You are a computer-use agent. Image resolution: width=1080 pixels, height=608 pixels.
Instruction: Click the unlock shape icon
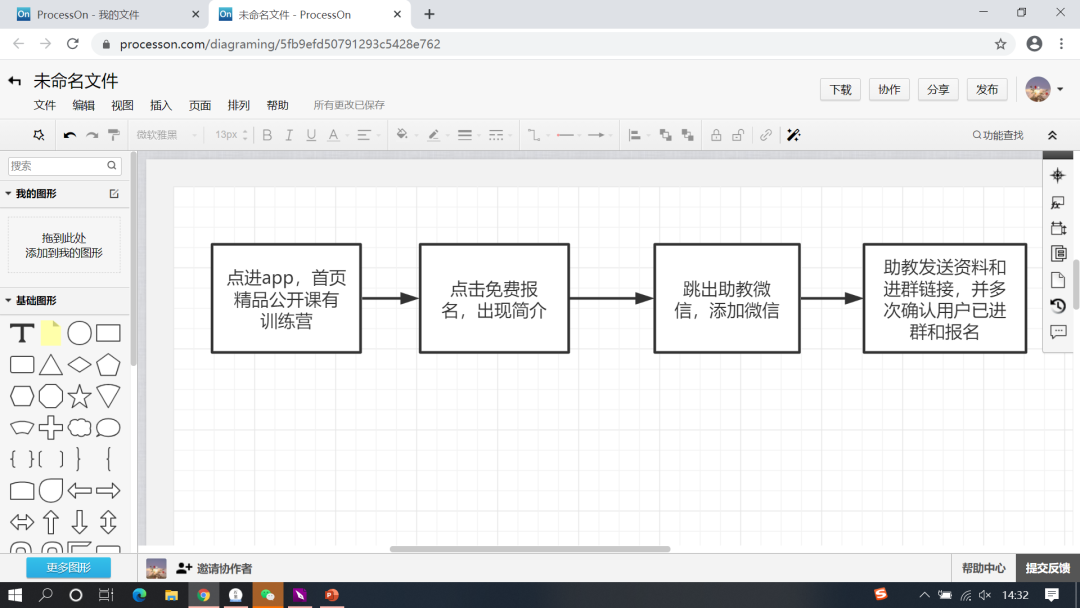tap(738, 134)
